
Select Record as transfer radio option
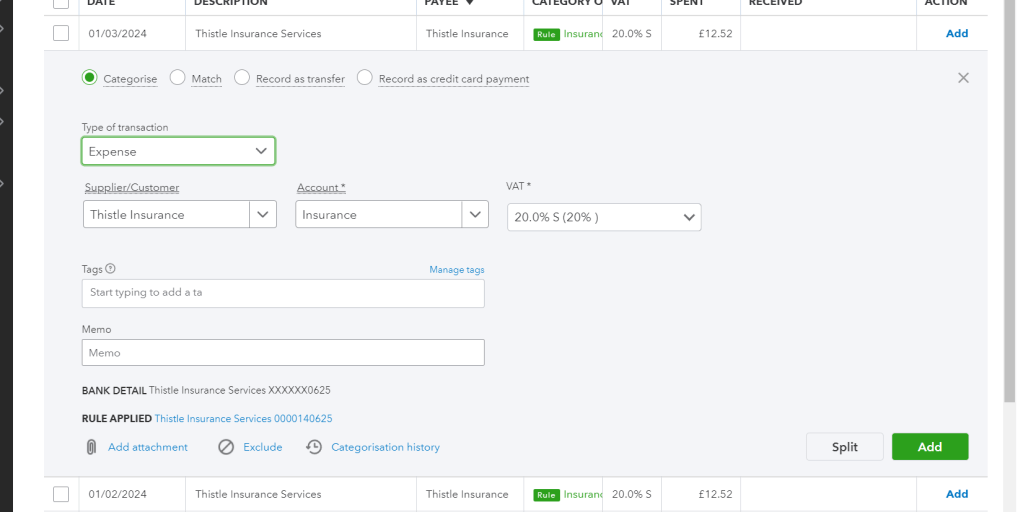pyautogui.click(x=242, y=78)
